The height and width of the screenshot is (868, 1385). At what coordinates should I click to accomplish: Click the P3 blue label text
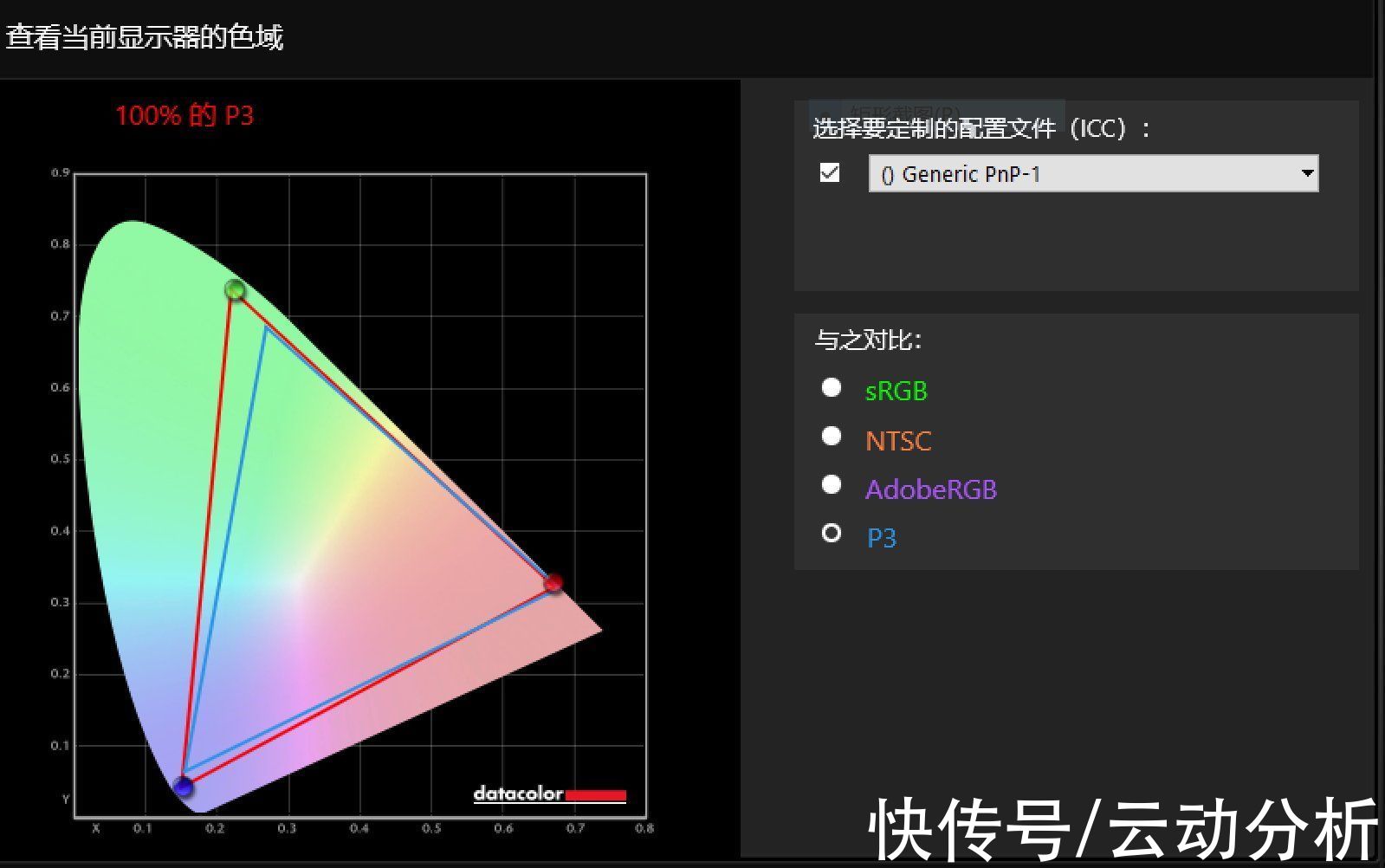coord(882,538)
